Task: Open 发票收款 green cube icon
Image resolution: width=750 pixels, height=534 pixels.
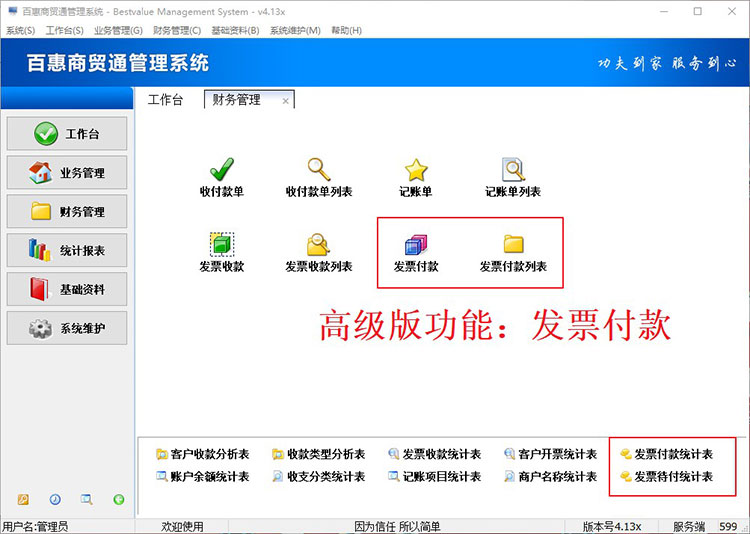Action: 222,244
